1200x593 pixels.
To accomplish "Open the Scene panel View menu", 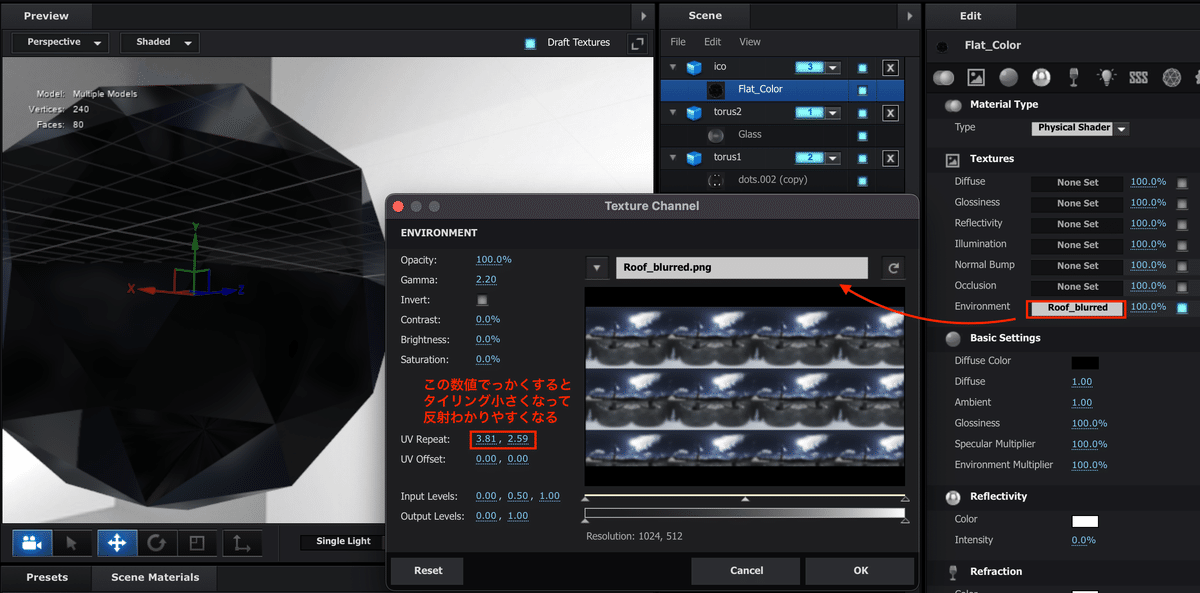I will (750, 42).
